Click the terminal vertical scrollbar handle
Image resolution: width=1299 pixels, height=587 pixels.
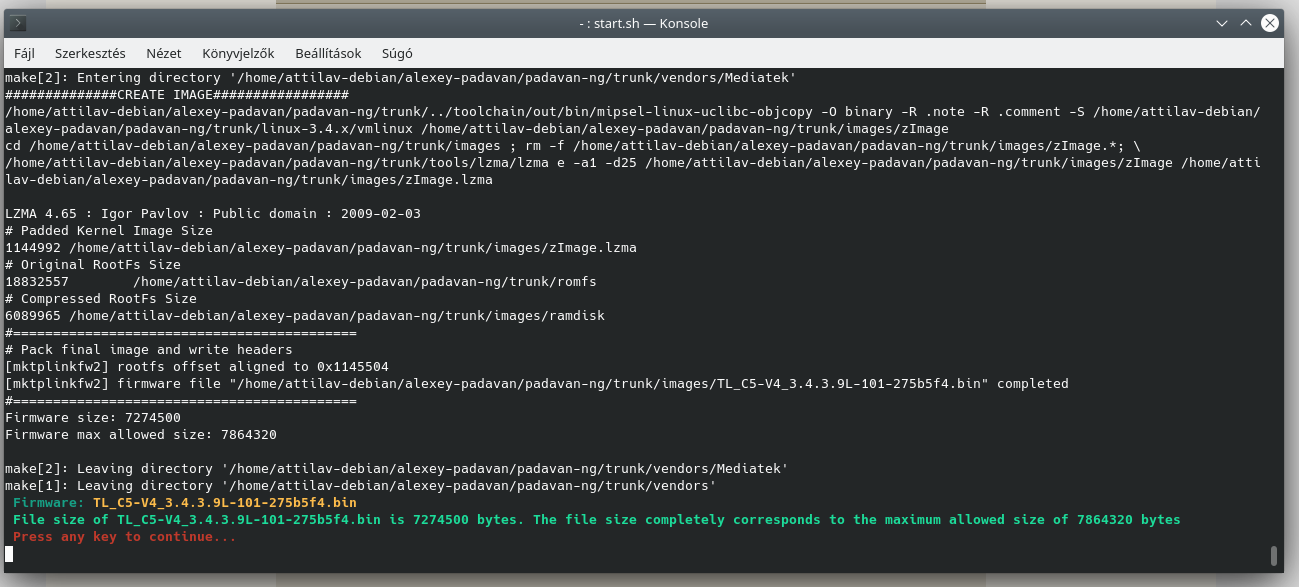tap(1273, 555)
